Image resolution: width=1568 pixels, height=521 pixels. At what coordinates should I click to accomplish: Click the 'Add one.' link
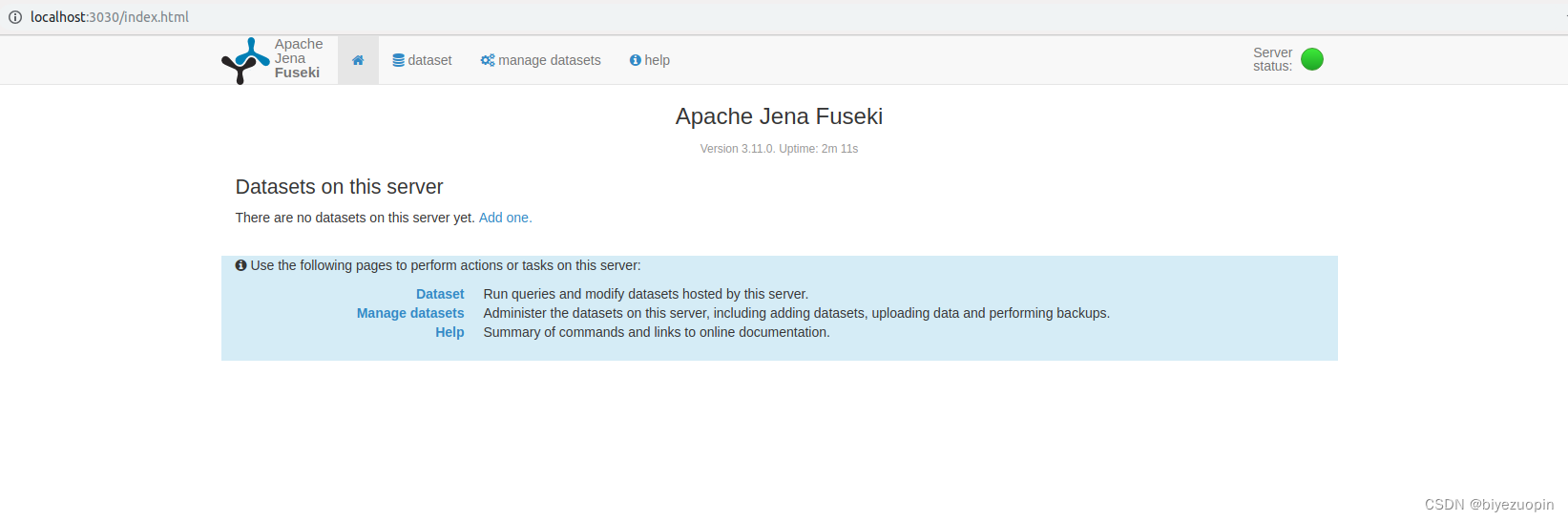[x=505, y=218]
